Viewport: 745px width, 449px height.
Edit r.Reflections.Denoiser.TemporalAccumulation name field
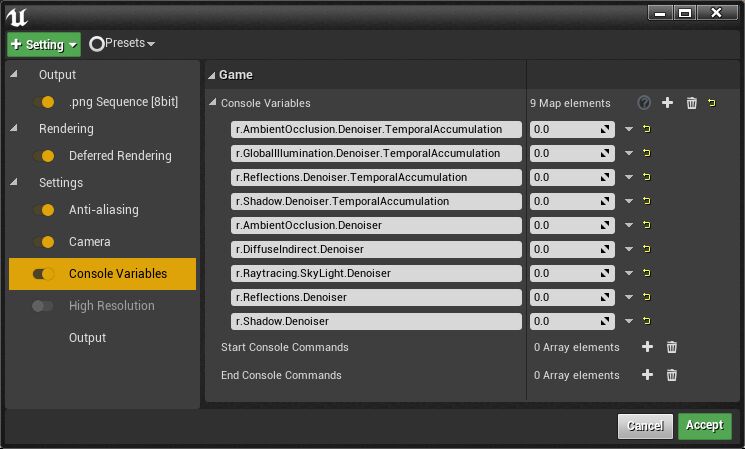(x=376, y=177)
